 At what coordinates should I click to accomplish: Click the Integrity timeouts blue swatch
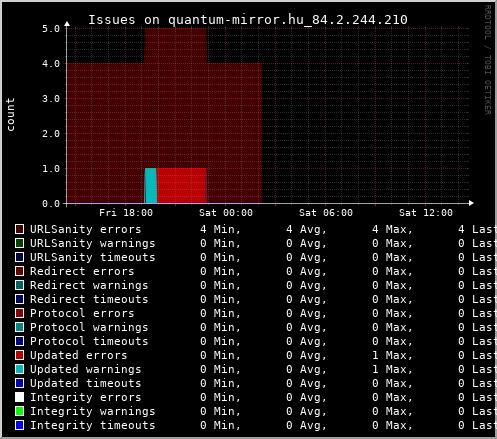(x=19, y=425)
